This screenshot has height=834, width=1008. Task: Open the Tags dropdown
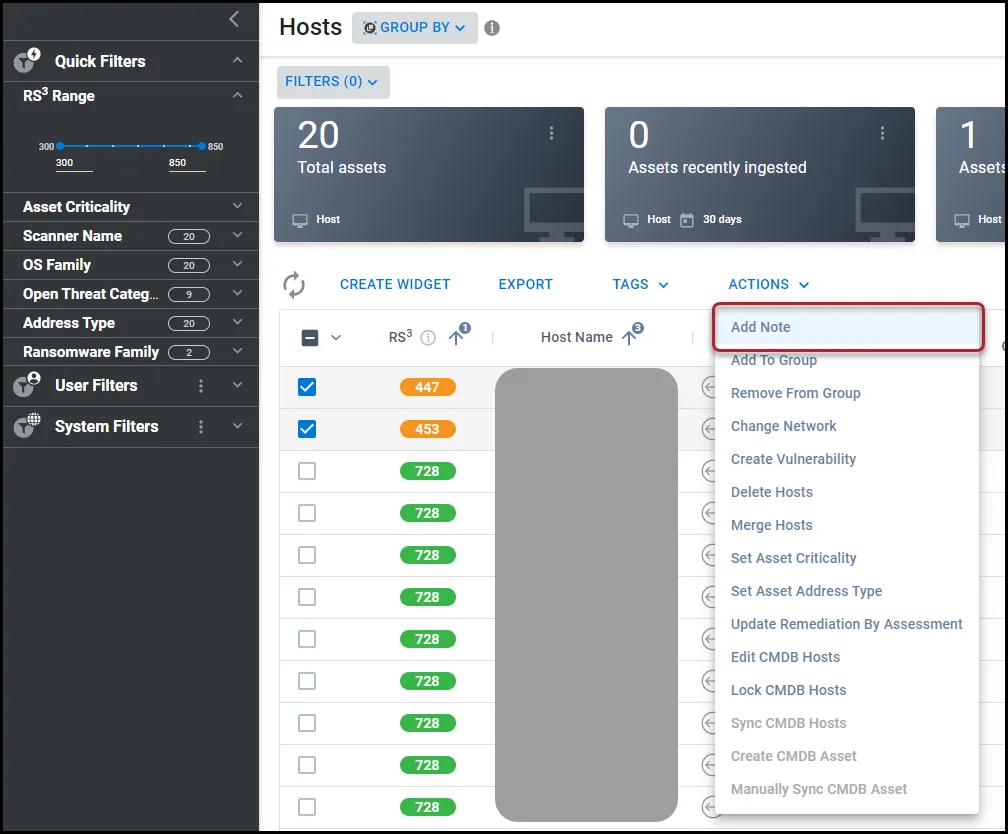[x=640, y=284]
